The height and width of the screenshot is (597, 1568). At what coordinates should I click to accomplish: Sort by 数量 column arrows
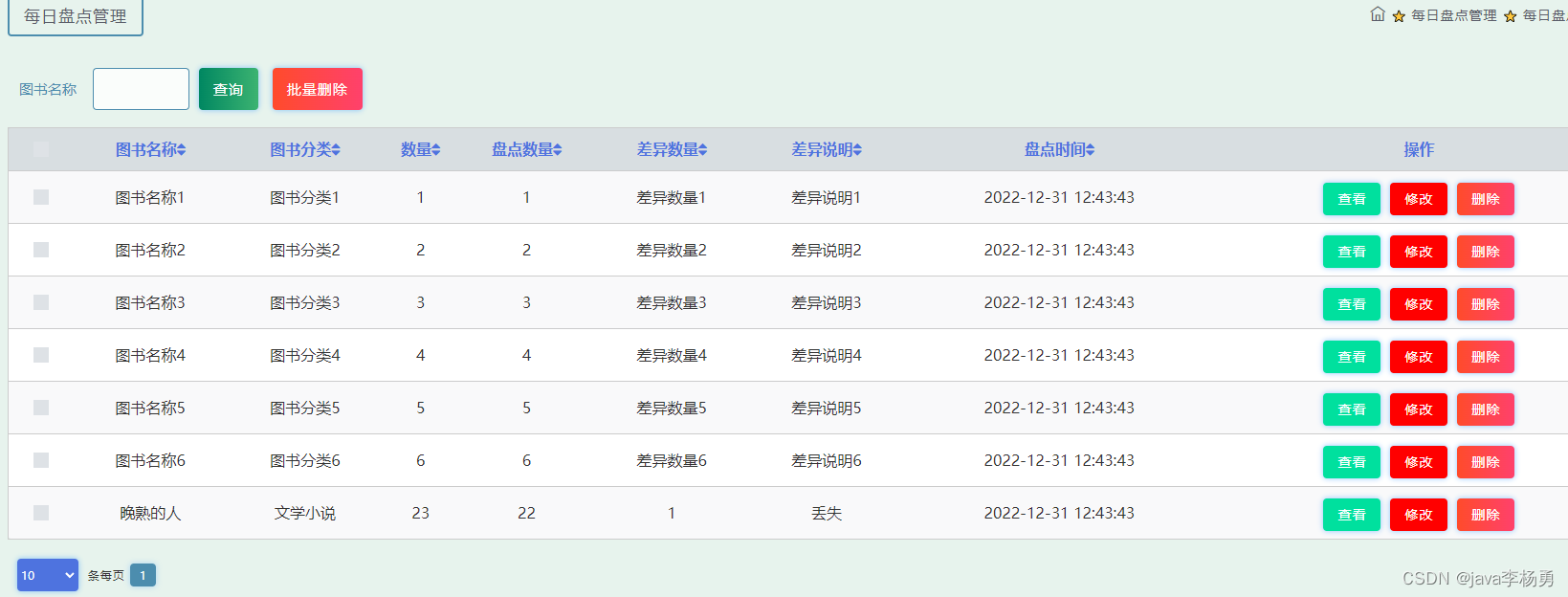tap(436, 150)
